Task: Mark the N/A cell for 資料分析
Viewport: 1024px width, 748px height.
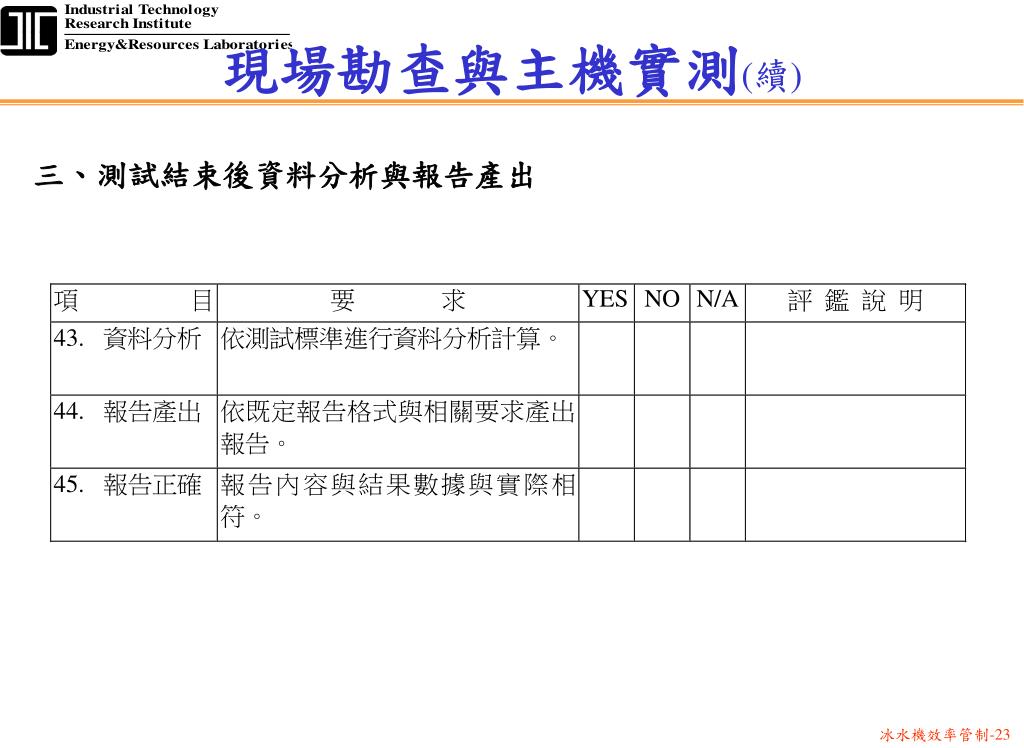Action: click(x=717, y=358)
